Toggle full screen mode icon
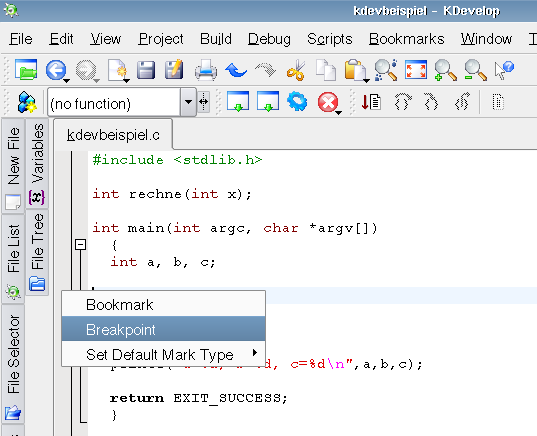This screenshot has width=537, height=436. point(416,70)
